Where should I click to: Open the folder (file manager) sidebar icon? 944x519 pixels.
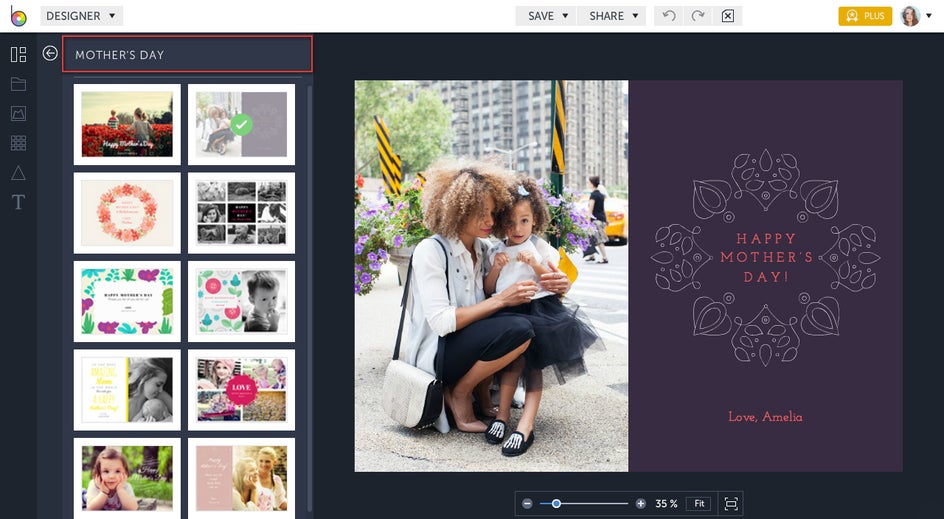click(x=19, y=84)
